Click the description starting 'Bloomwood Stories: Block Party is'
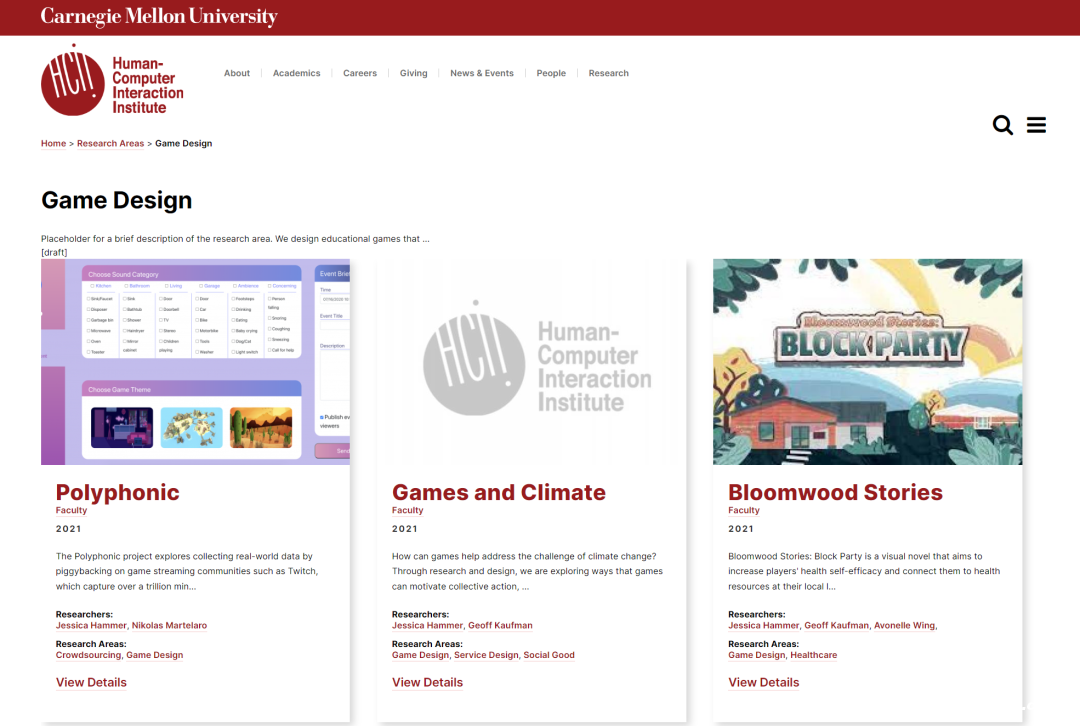The width and height of the screenshot is (1080, 726). pyautogui.click(x=864, y=571)
